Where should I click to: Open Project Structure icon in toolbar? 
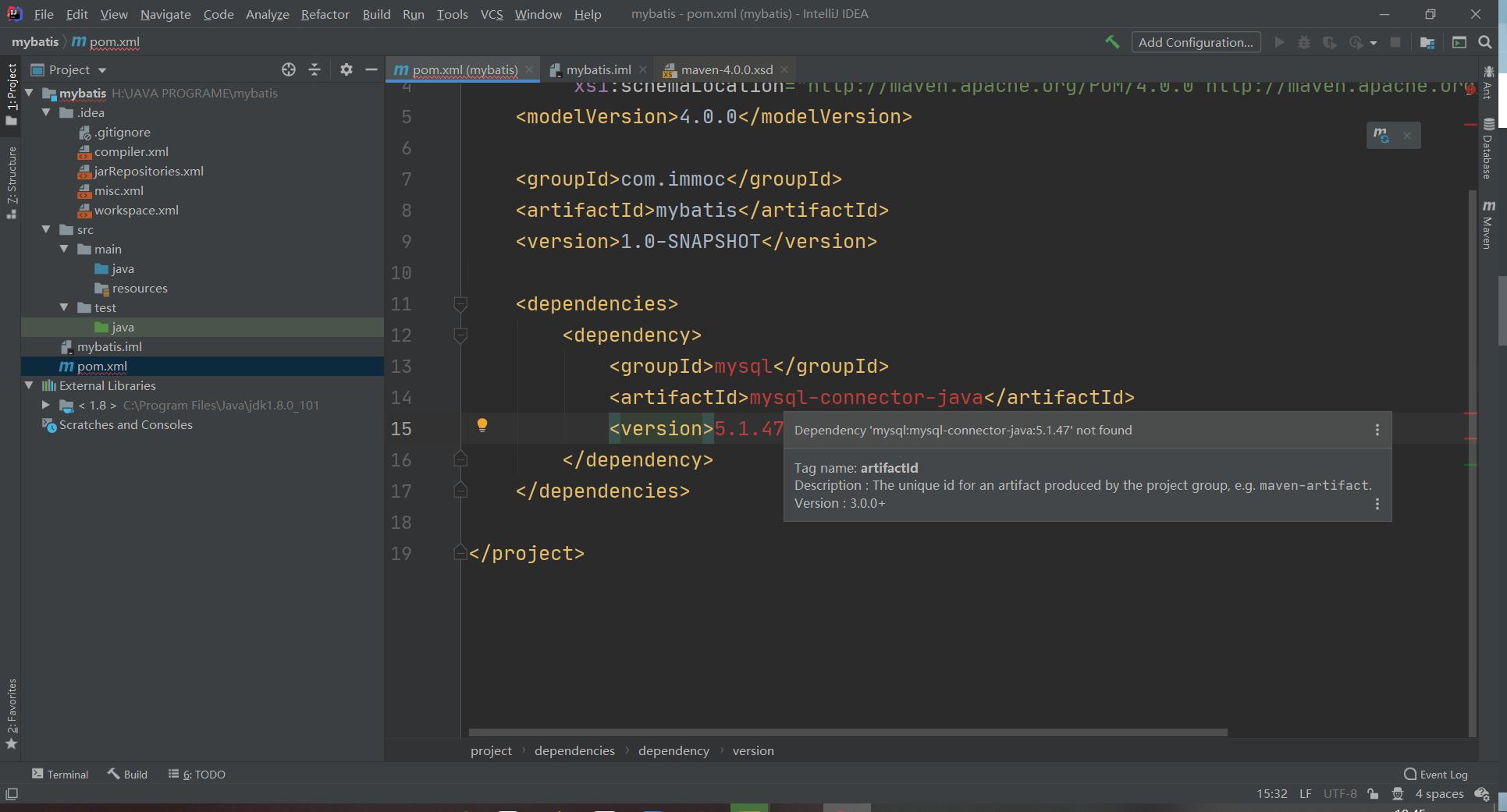click(1427, 42)
